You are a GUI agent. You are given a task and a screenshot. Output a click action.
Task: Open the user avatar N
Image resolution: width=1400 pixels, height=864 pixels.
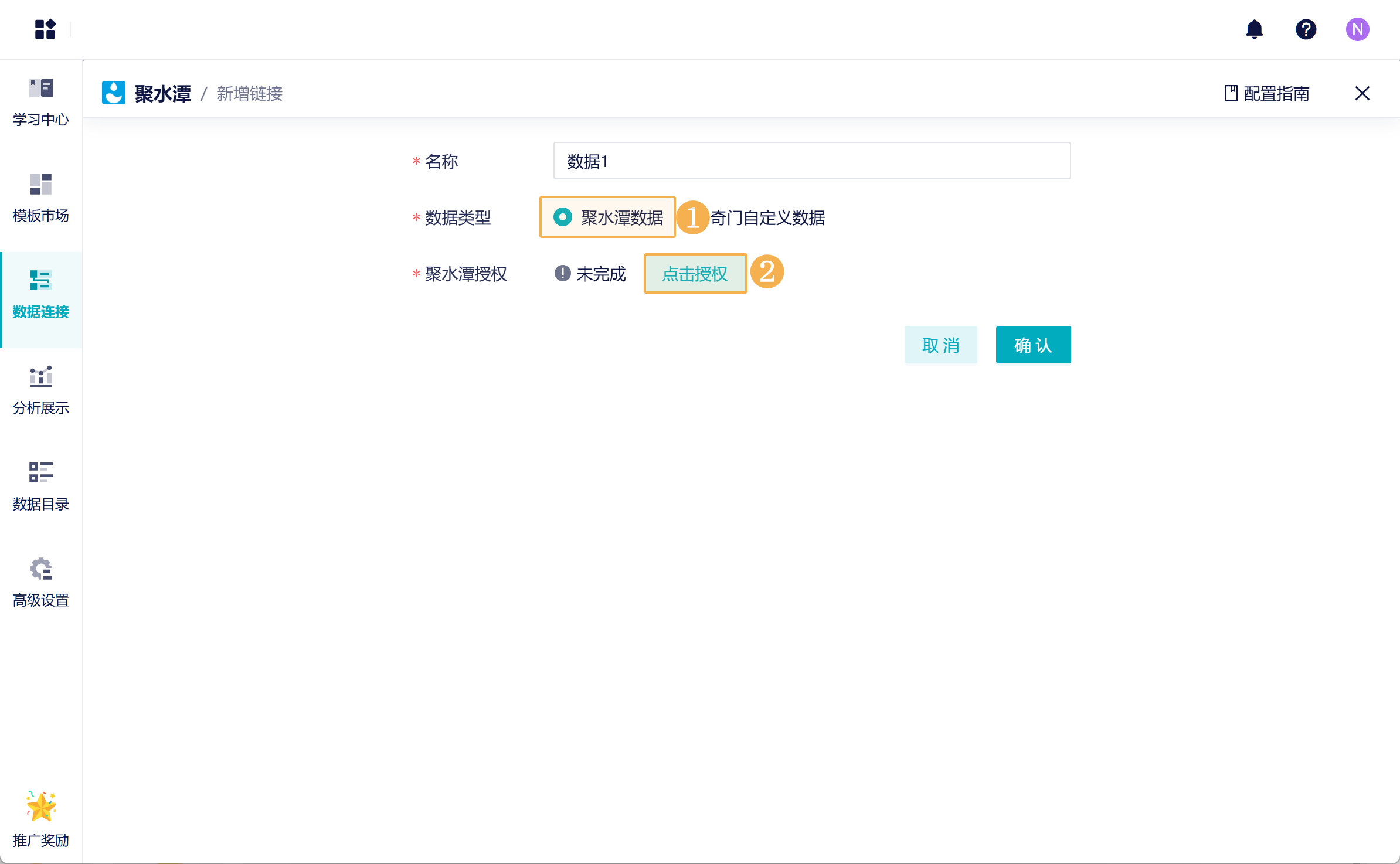pos(1357,29)
